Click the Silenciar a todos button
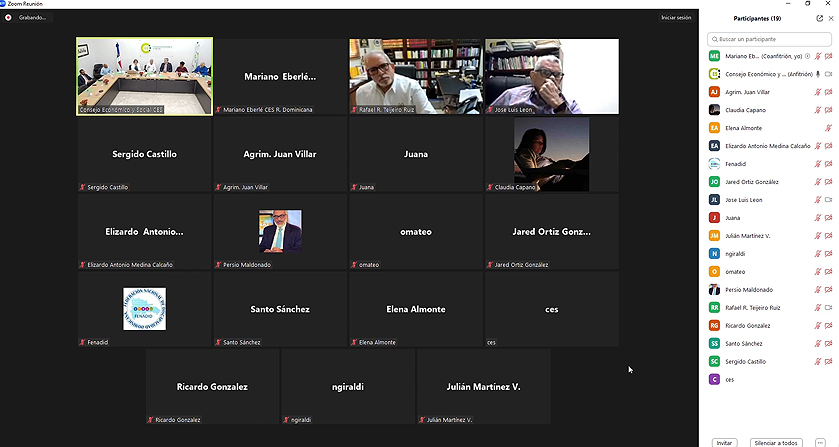The width and height of the screenshot is (839, 447). point(776,443)
